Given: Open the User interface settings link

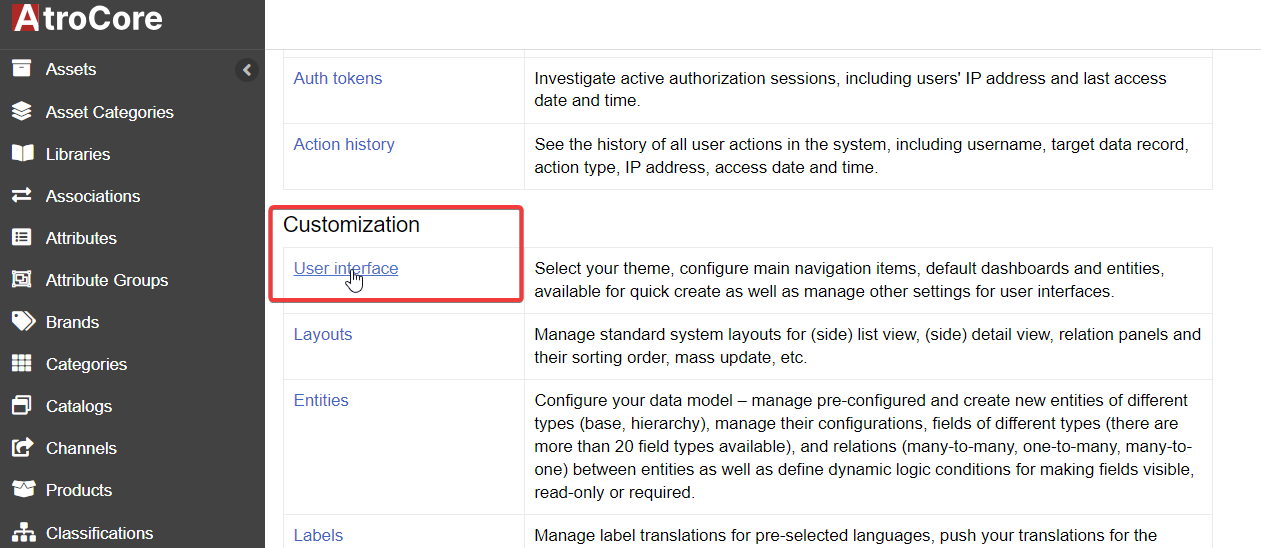Looking at the screenshot, I should pyautogui.click(x=345, y=268).
